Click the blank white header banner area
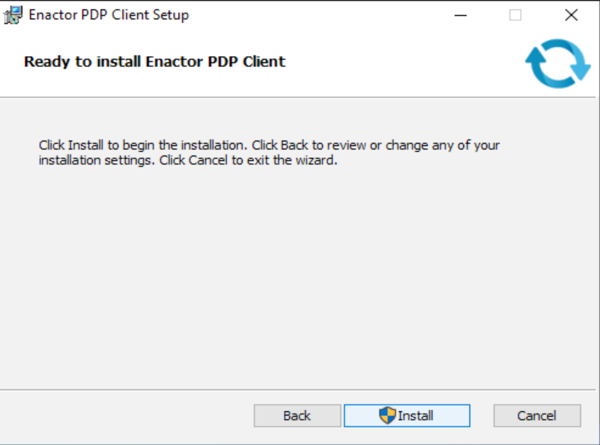The height and width of the screenshot is (445, 600). tap(400, 62)
